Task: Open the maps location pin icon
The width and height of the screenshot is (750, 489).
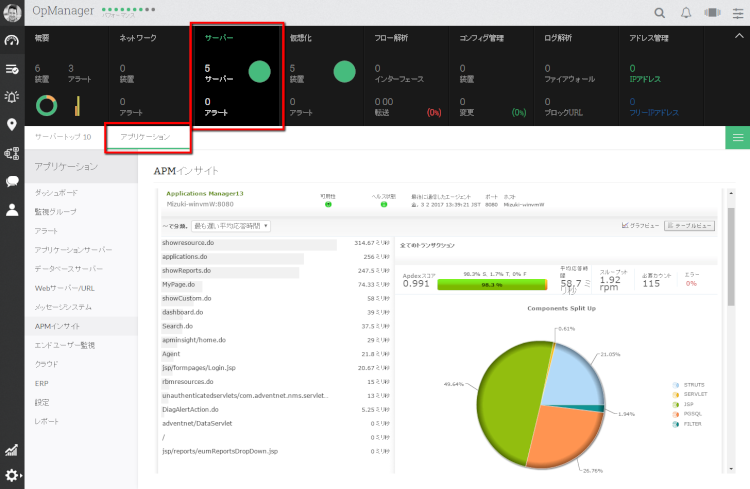Action: click(x=12, y=125)
